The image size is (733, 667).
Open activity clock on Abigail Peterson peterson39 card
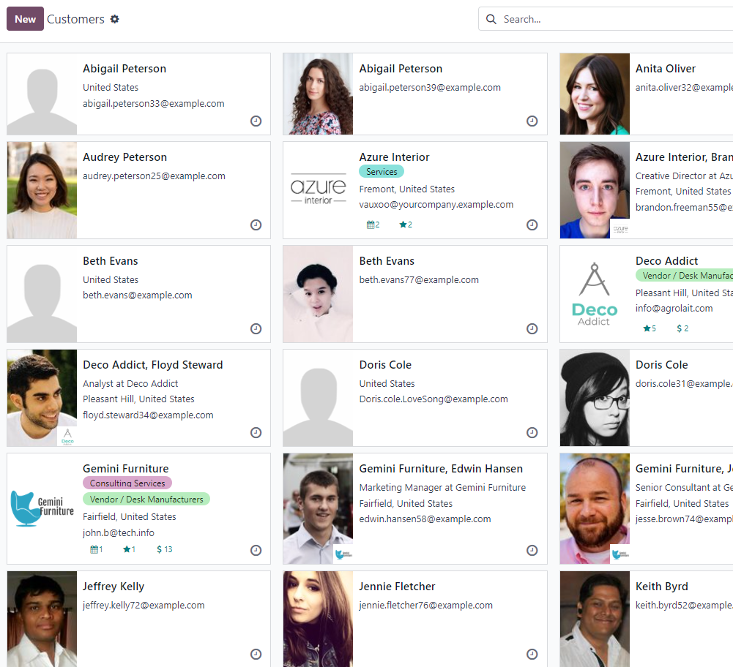point(532,121)
